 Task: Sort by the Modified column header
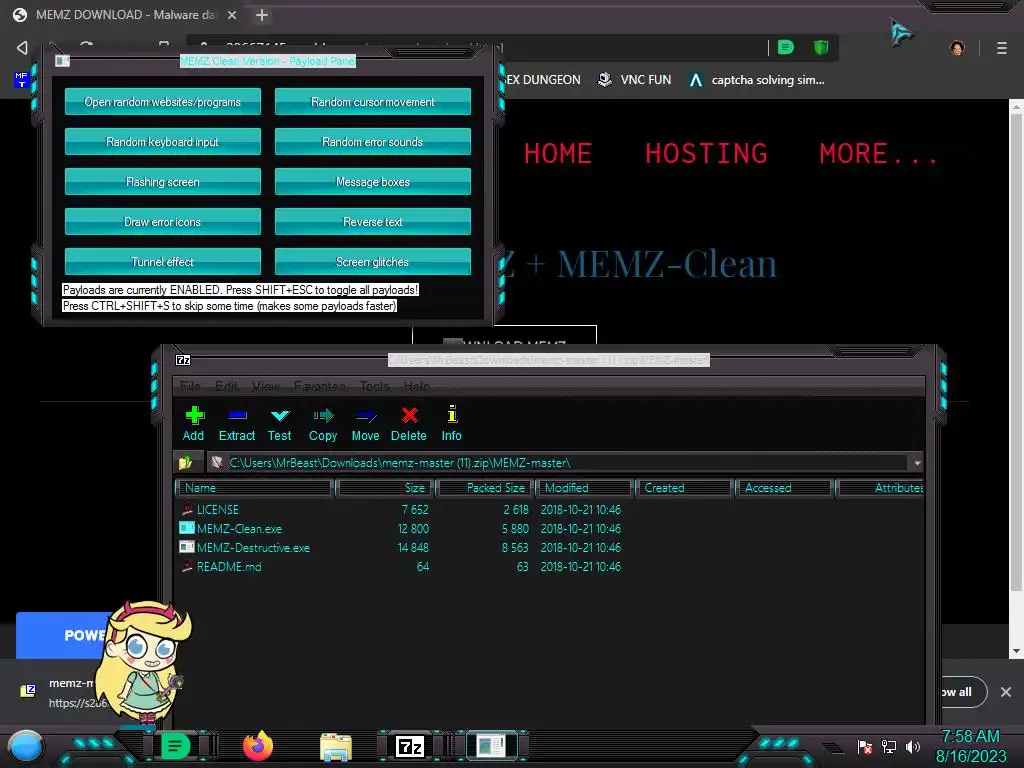[585, 488]
